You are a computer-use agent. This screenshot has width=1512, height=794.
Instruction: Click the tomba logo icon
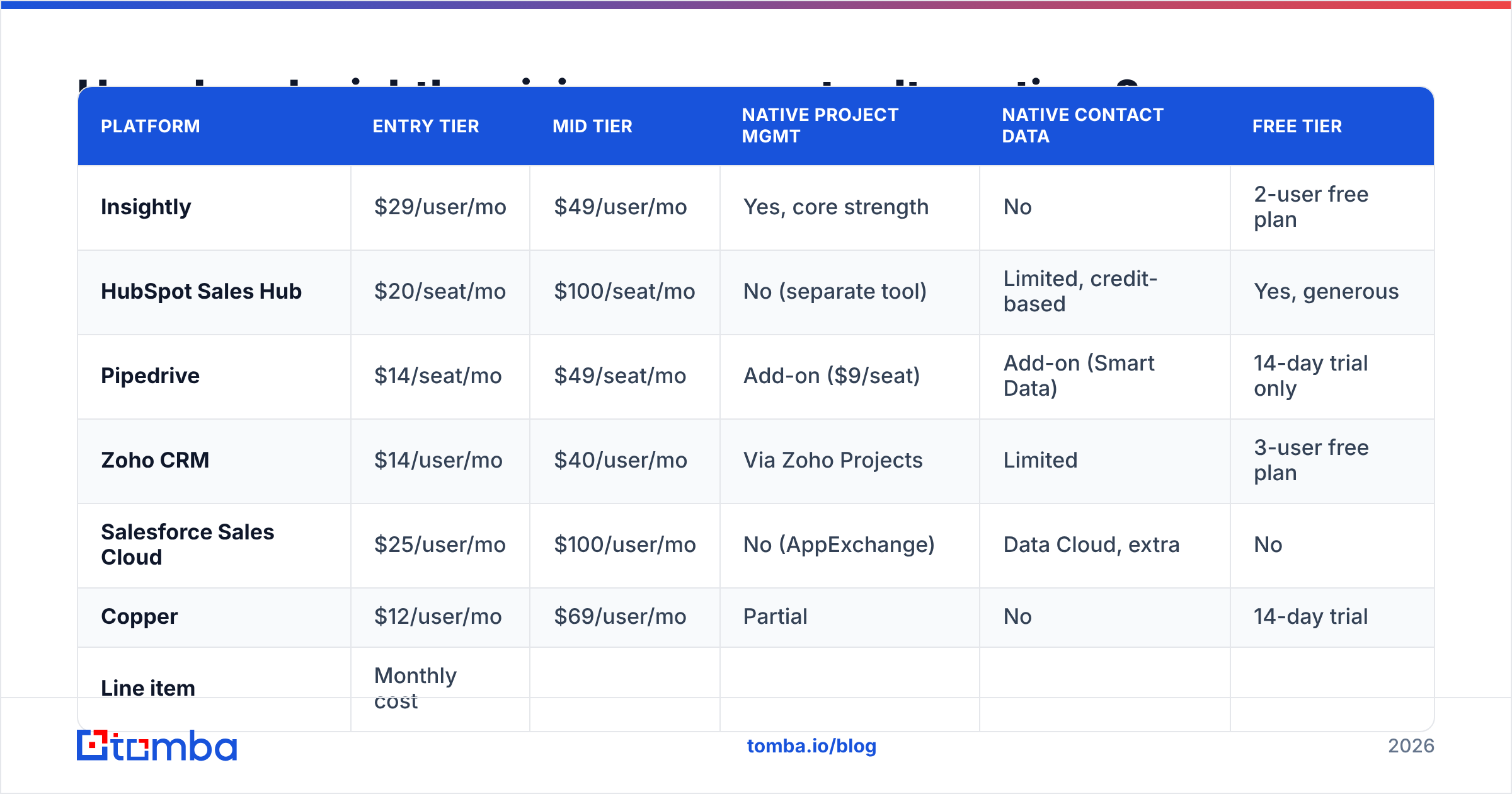pyautogui.click(x=93, y=745)
